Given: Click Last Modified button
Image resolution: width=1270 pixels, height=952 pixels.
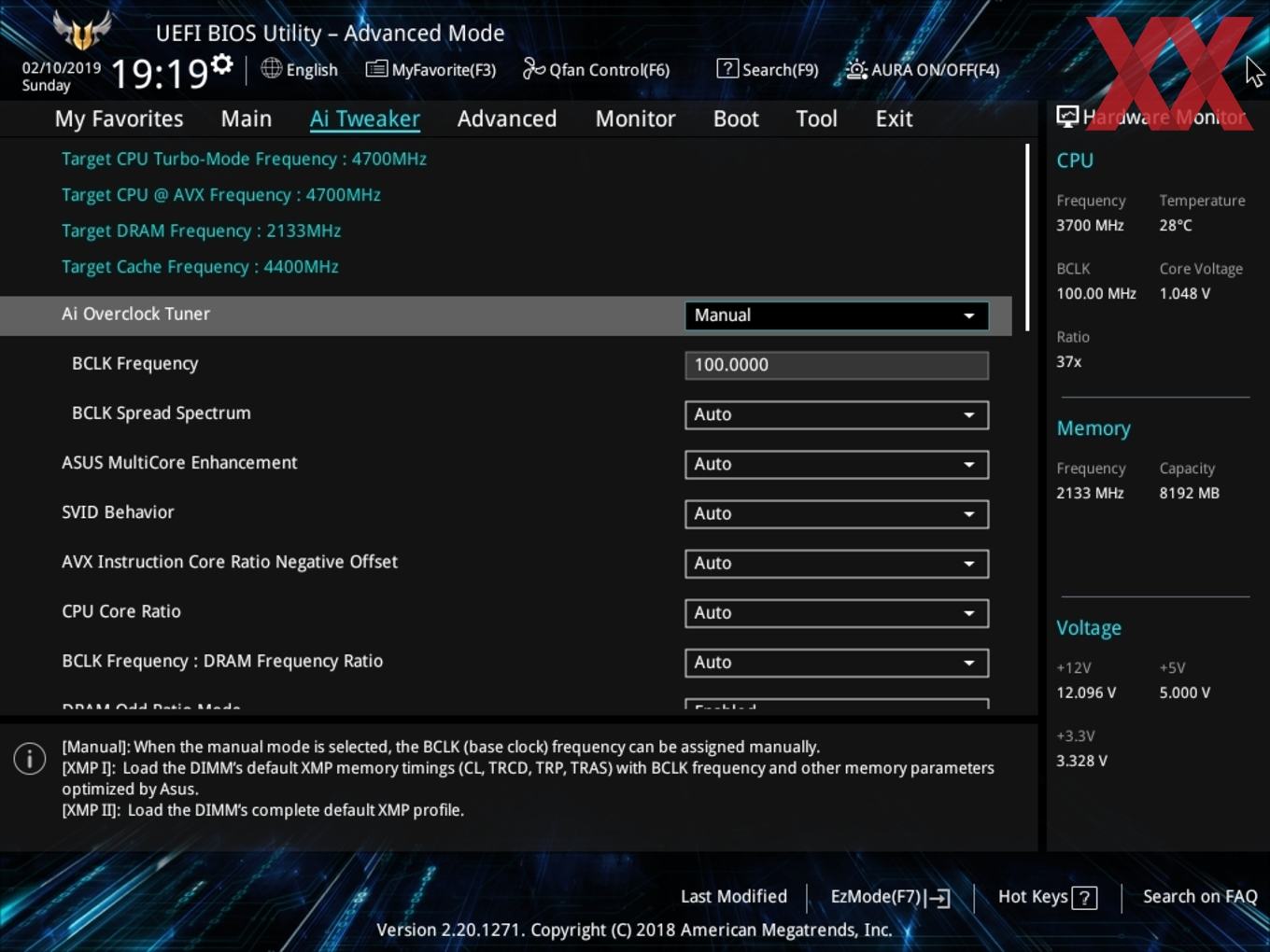Looking at the screenshot, I should click(734, 896).
